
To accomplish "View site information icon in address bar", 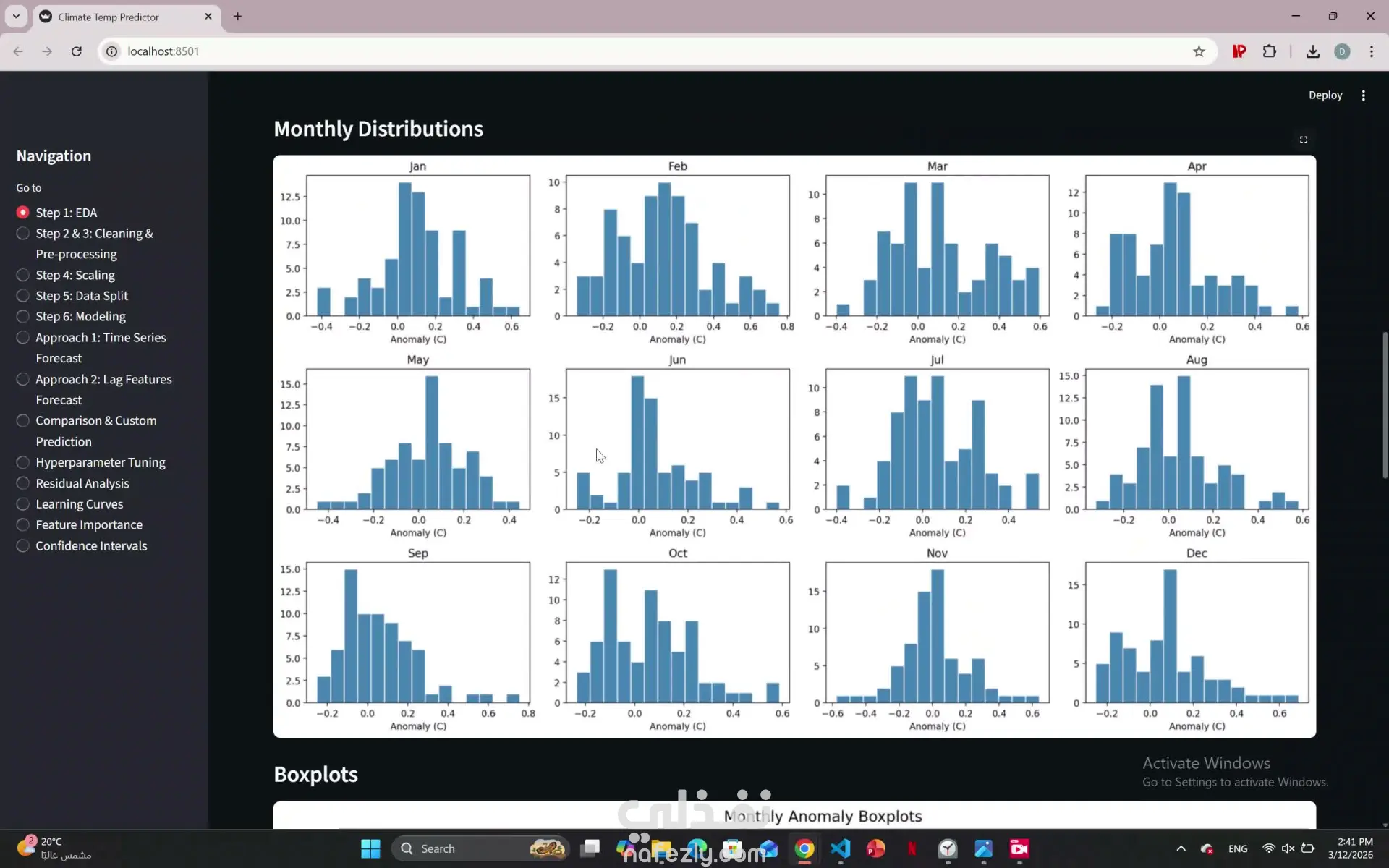I will click(111, 51).
